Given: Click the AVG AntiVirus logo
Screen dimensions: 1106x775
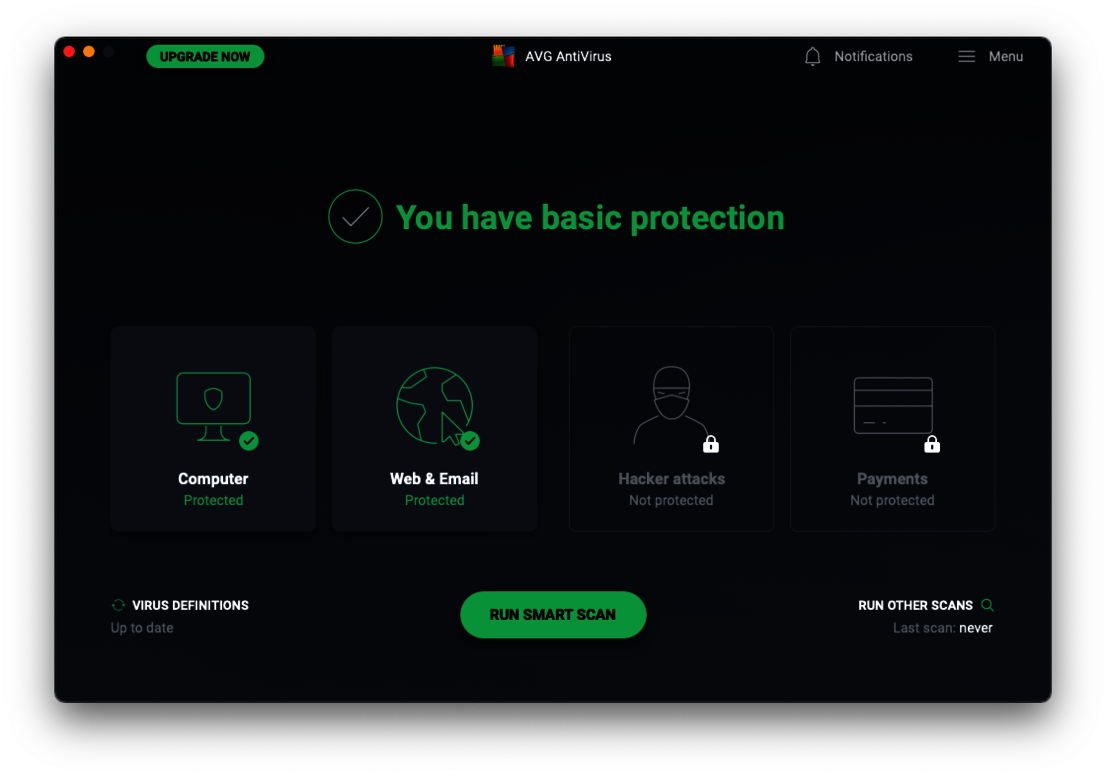Looking at the screenshot, I should click(502, 56).
